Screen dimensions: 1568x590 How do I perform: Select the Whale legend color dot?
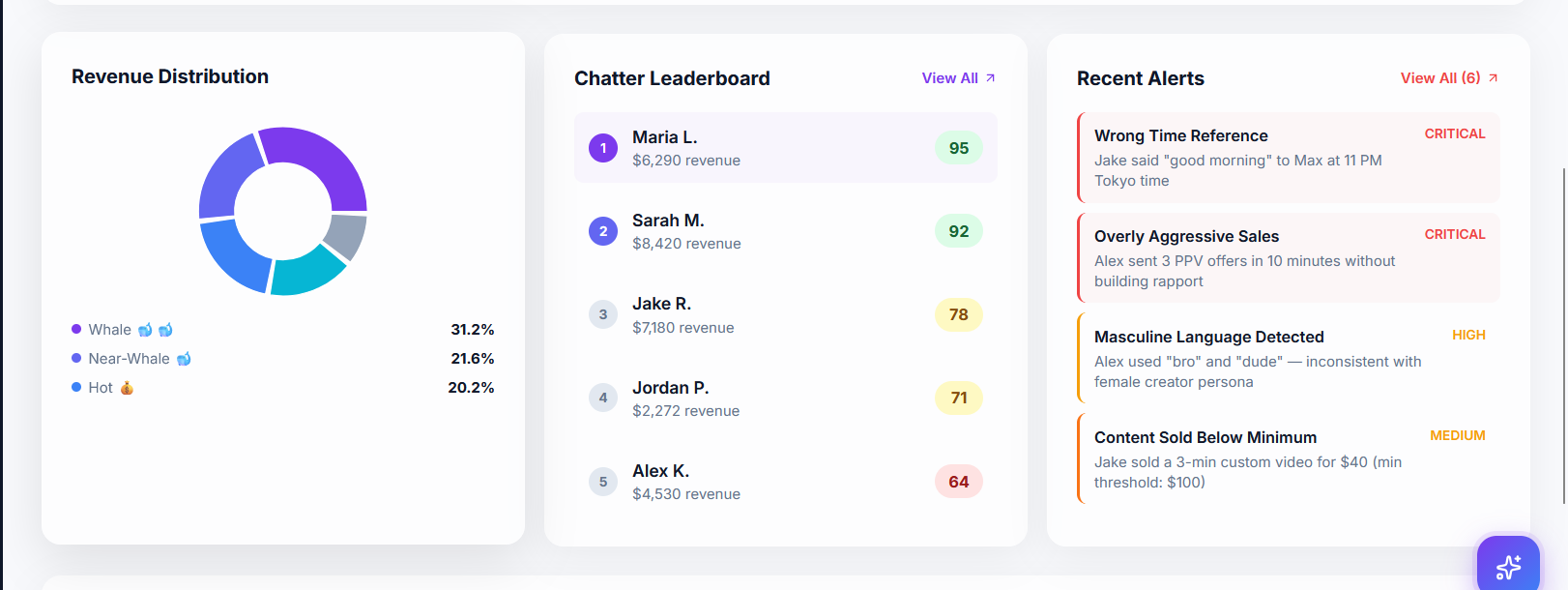[x=76, y=330]
